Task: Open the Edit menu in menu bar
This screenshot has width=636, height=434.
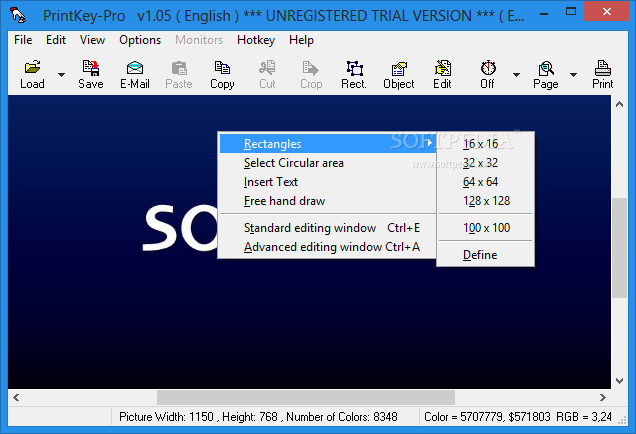Action: pos(56,40)
